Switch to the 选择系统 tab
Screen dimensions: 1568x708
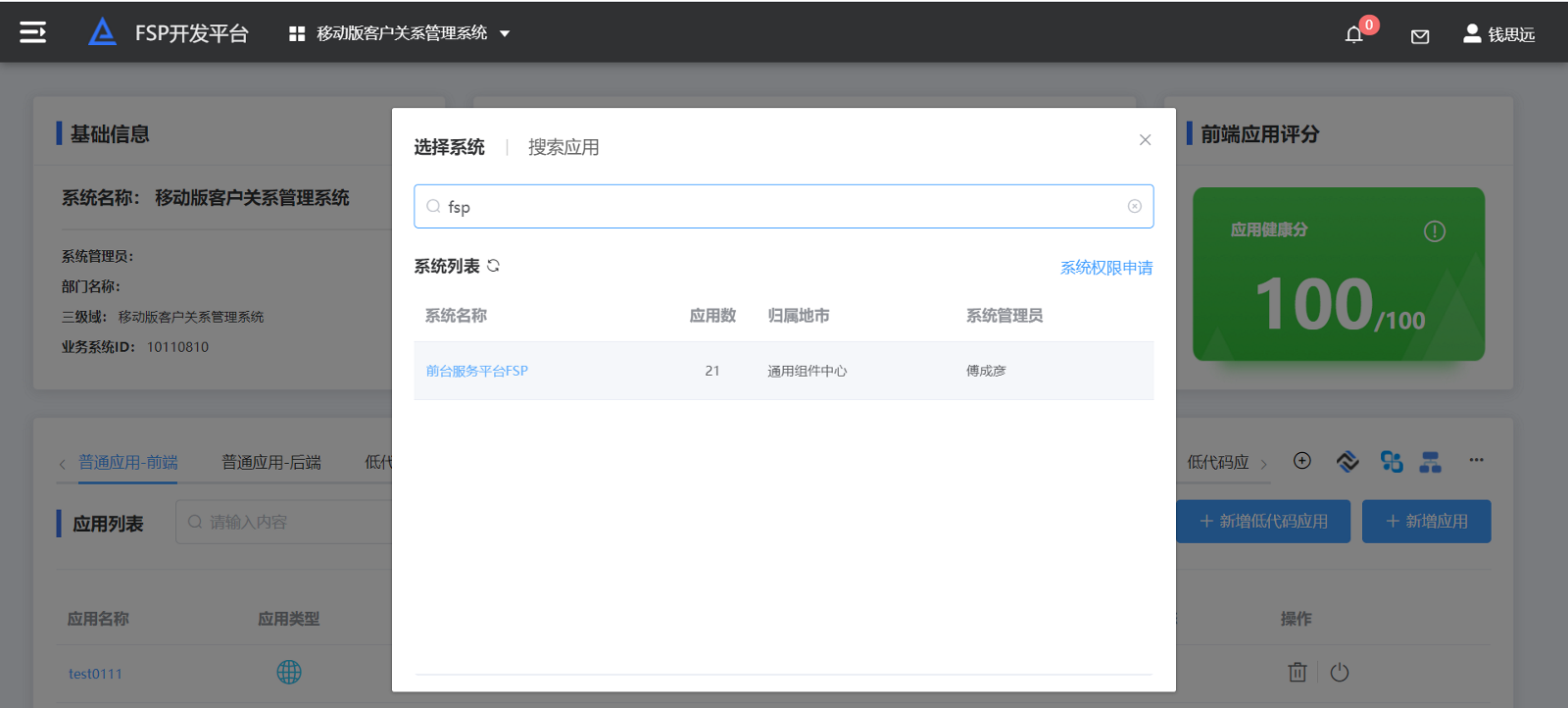point(449,147)
